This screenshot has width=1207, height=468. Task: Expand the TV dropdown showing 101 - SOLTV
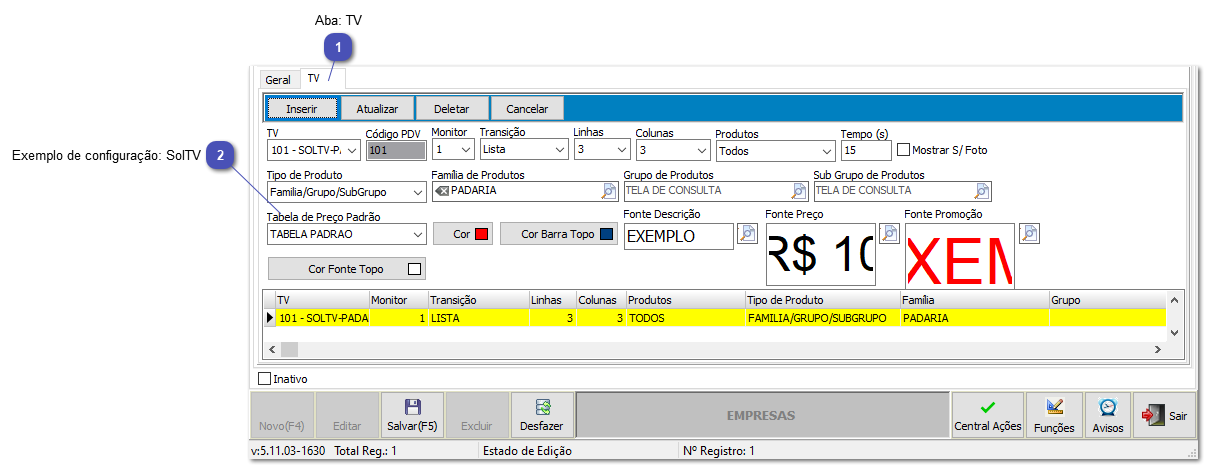pos(351,151)
